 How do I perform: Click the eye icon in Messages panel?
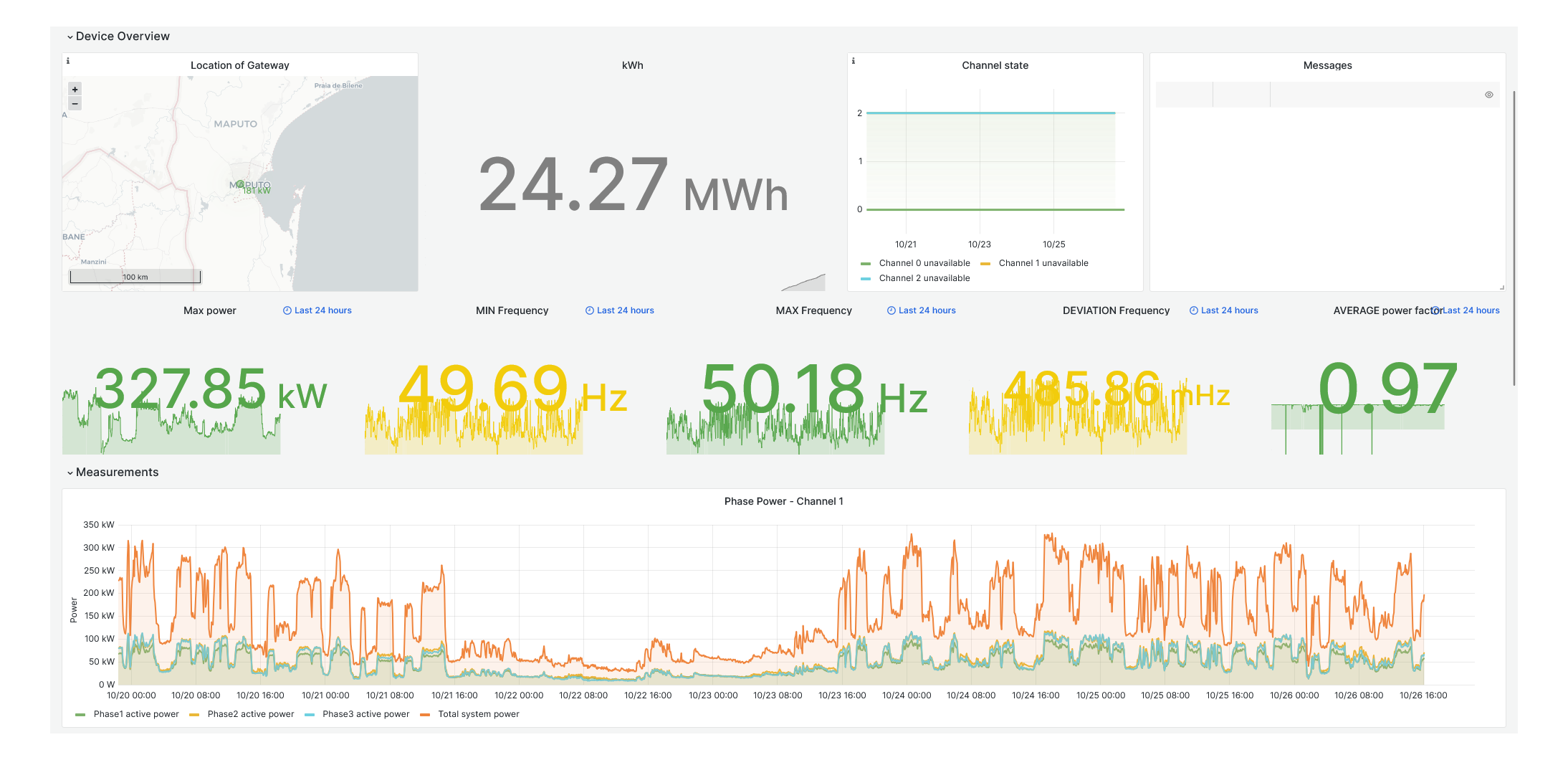[x=1488, y=95]
